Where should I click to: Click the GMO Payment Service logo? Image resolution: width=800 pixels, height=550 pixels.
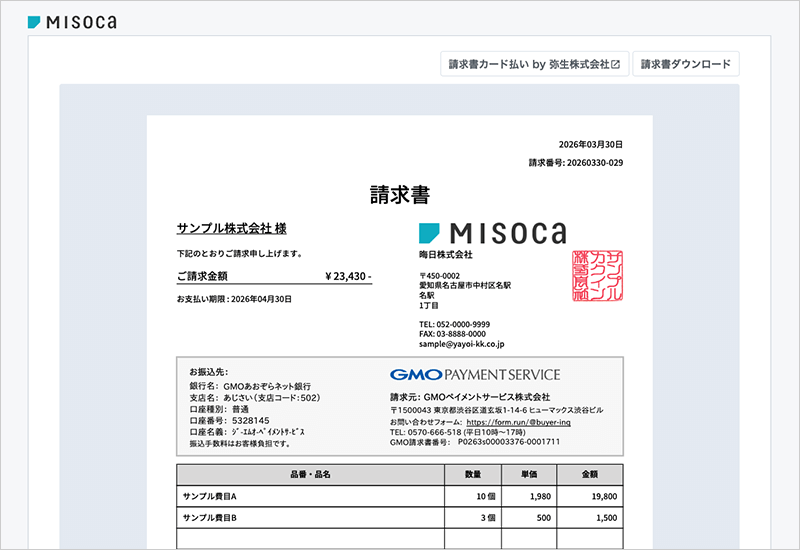click(x=474, y=375)
